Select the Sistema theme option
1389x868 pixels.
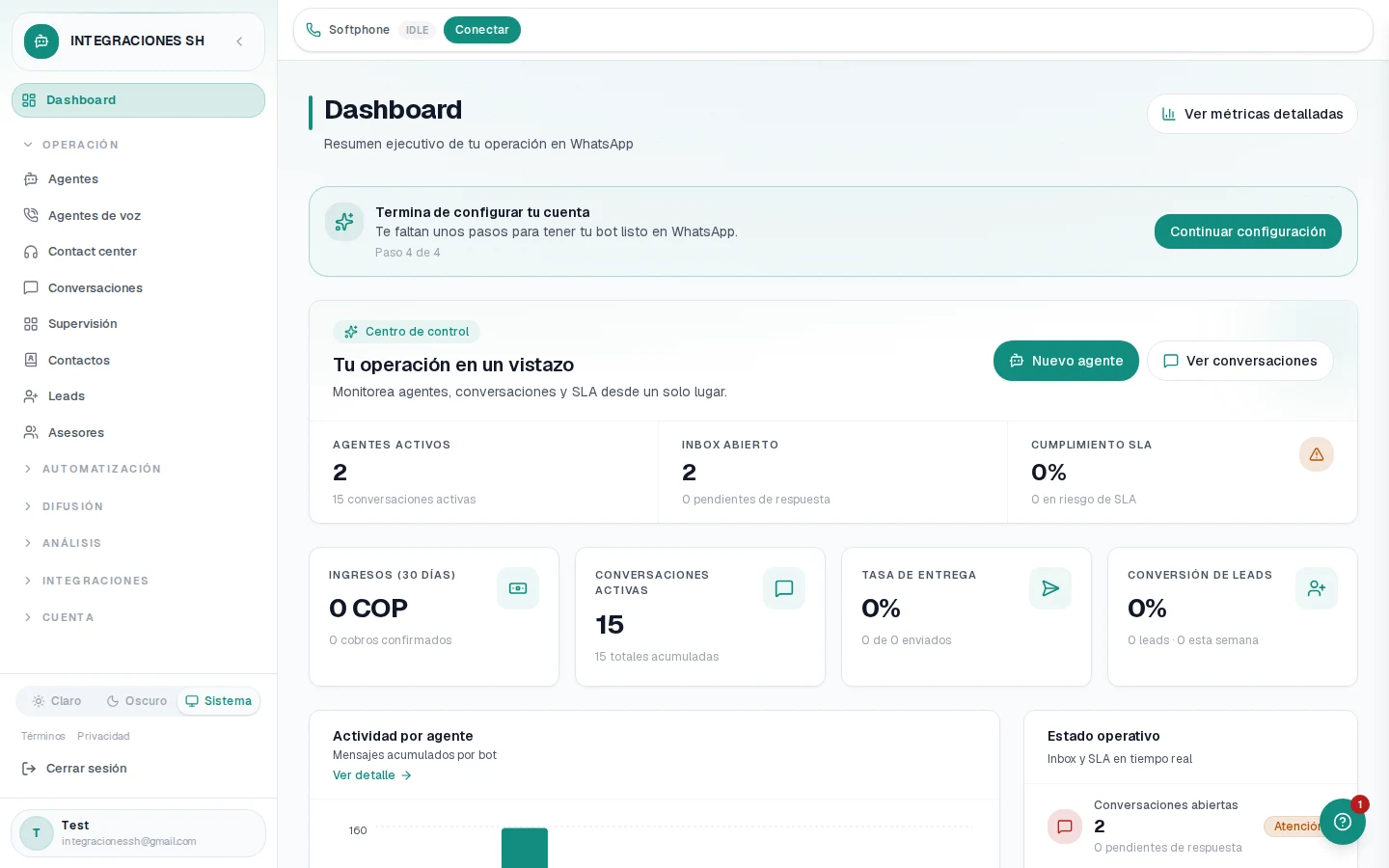pyautogui.click(x=219, y=701)
